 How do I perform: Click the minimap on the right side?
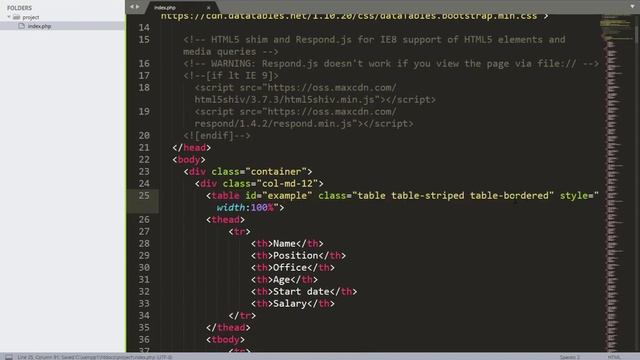pyautogui.click(x=617, y=183)
